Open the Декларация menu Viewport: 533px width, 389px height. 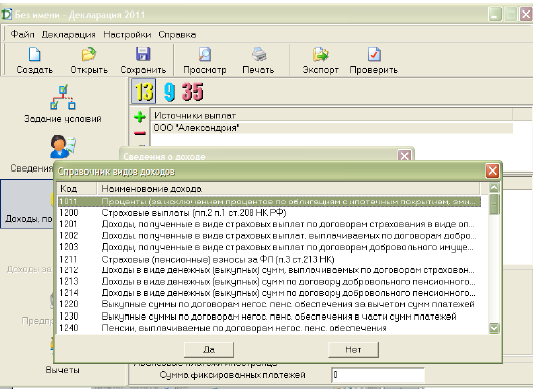click(x=68, y=34)
